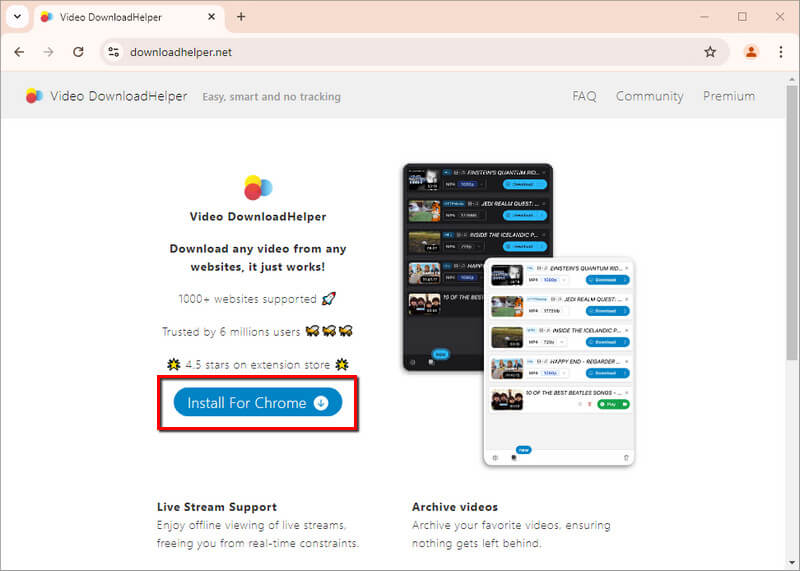Image resolution: width=800 pixels, height=571 pixels.
Task: Click the Archive videos heading
Action: tap(455, 507)
